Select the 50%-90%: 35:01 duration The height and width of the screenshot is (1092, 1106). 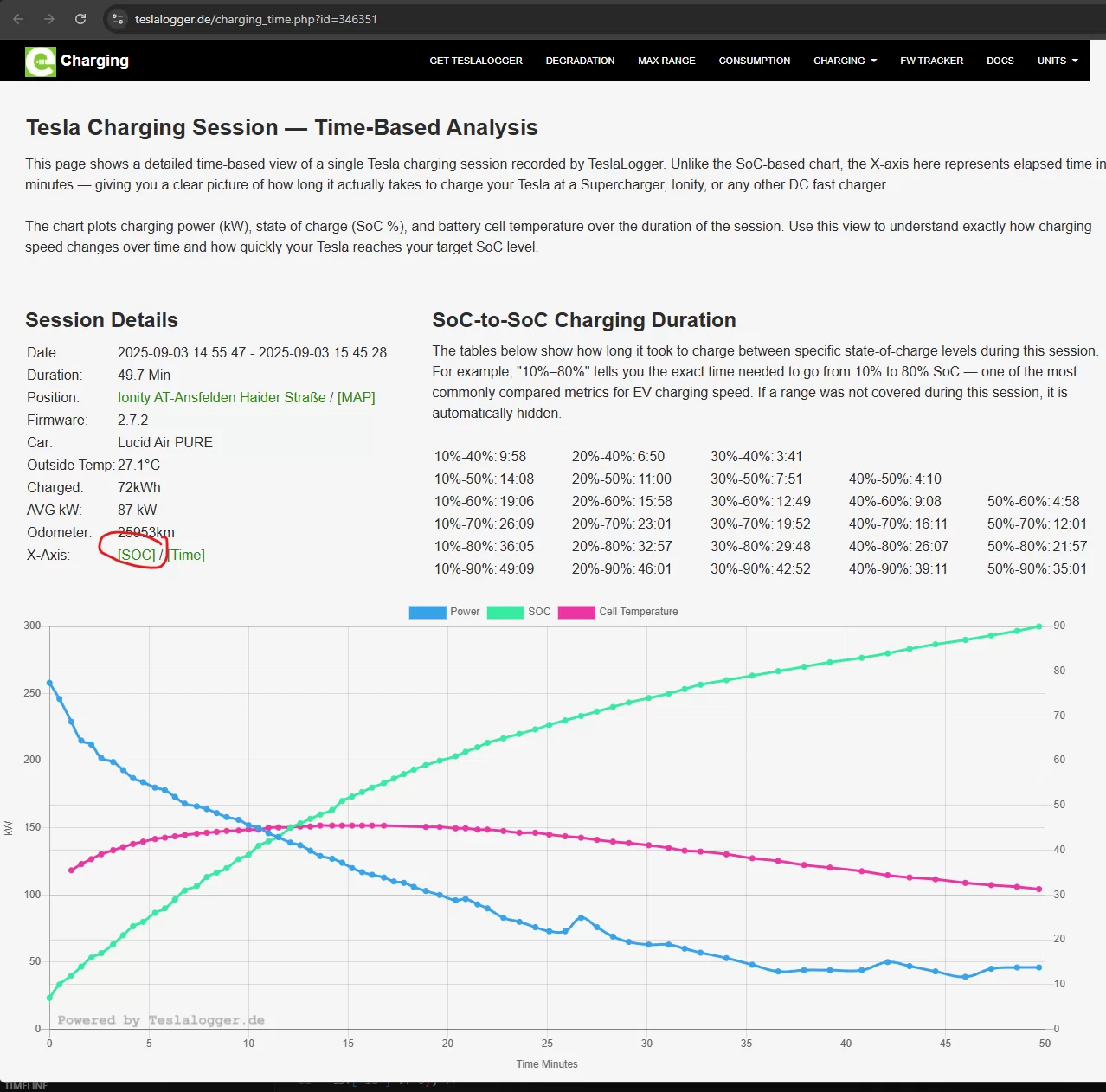pos(1038,568)
